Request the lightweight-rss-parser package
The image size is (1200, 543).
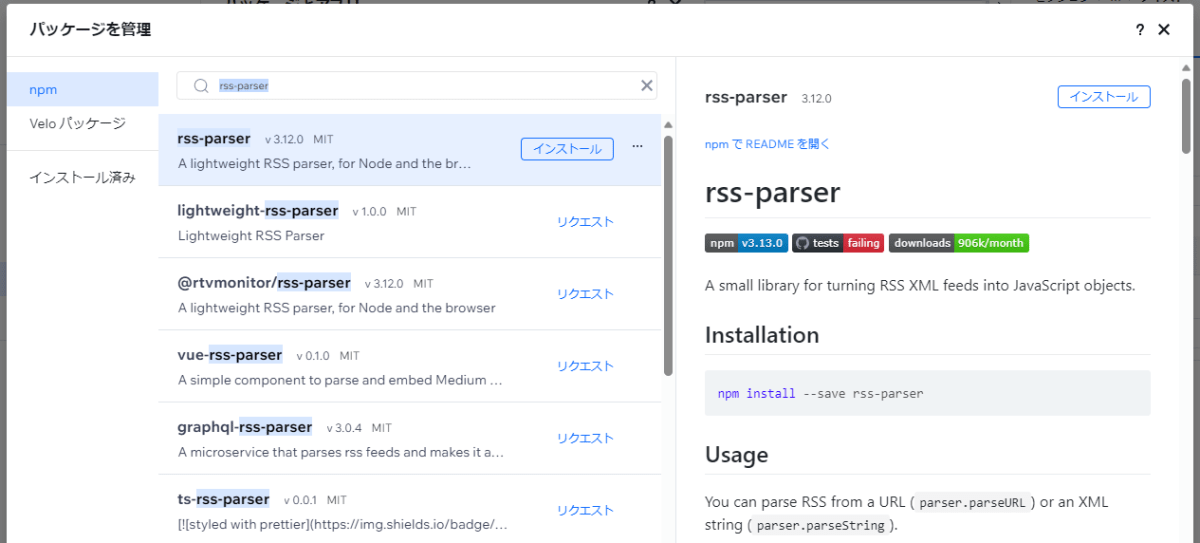[x=585, y=222]
